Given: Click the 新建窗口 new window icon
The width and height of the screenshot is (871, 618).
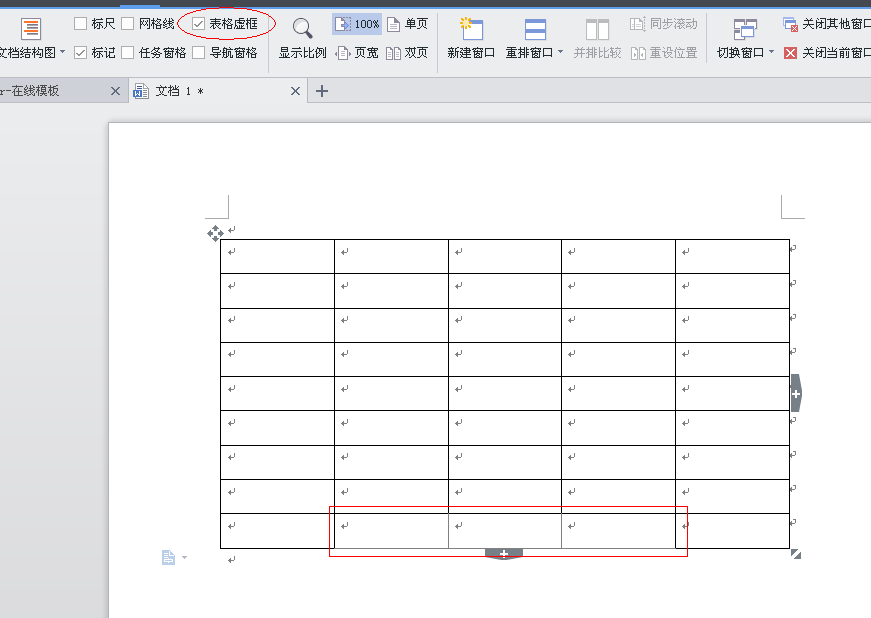Looking at the screenshot, I should (x=471, y=29).
